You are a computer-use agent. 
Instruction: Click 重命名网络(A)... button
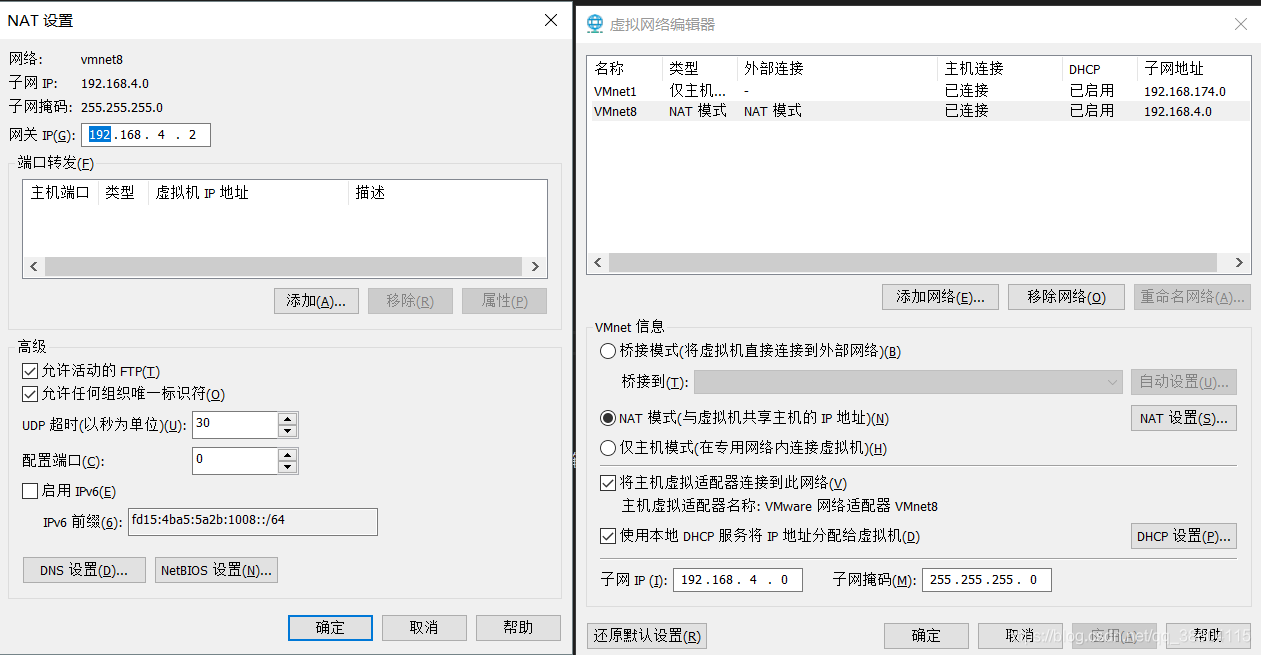click(1192, 297)
